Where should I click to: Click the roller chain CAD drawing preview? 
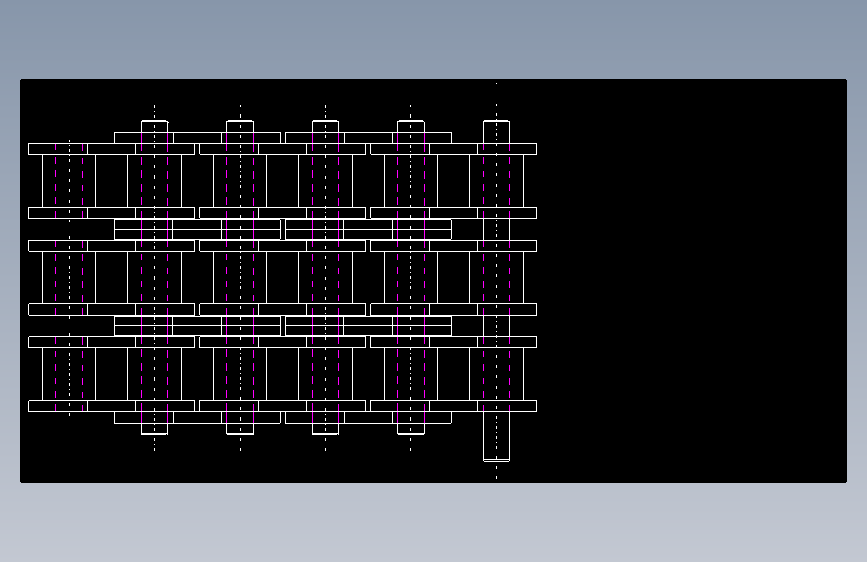coord(433,280)
